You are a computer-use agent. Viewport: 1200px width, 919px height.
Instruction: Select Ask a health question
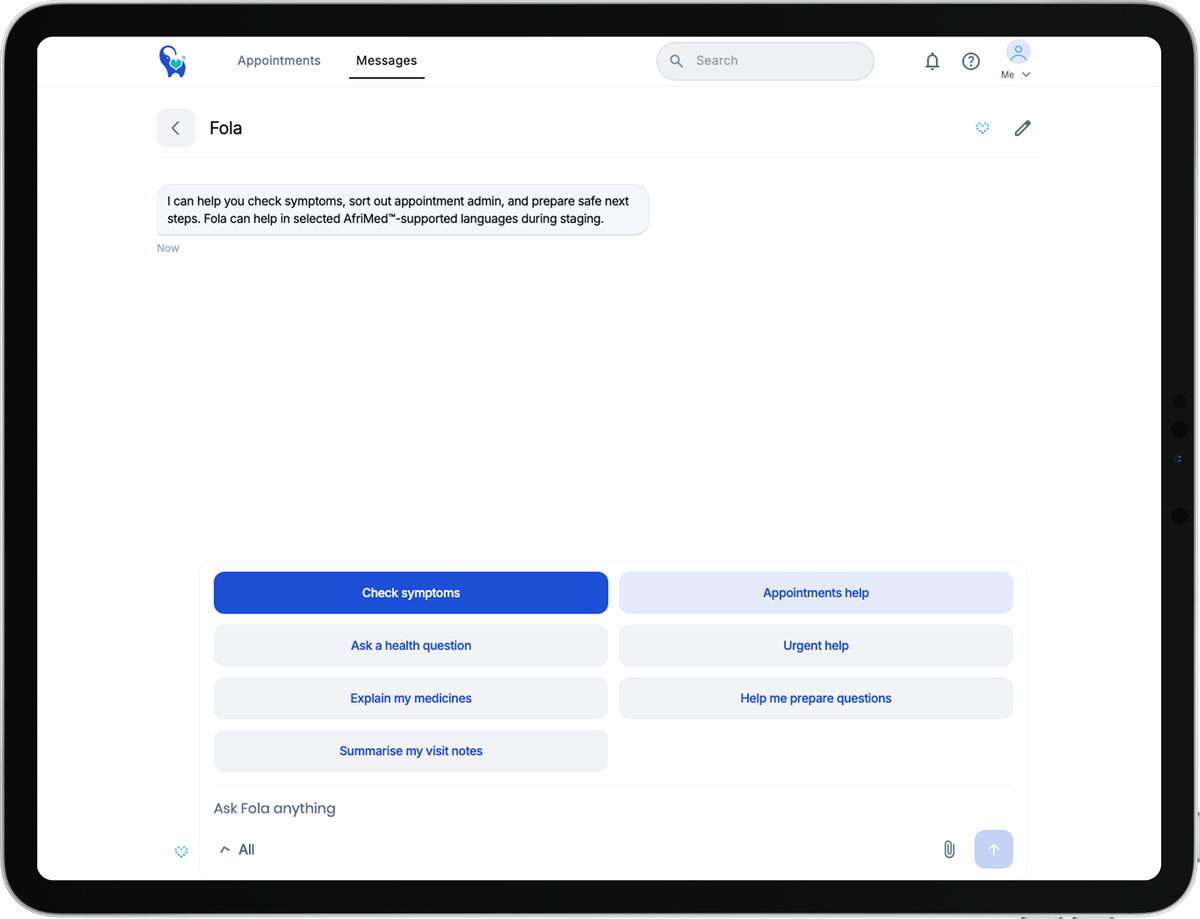pyautogui.click(x=411, y=646)
